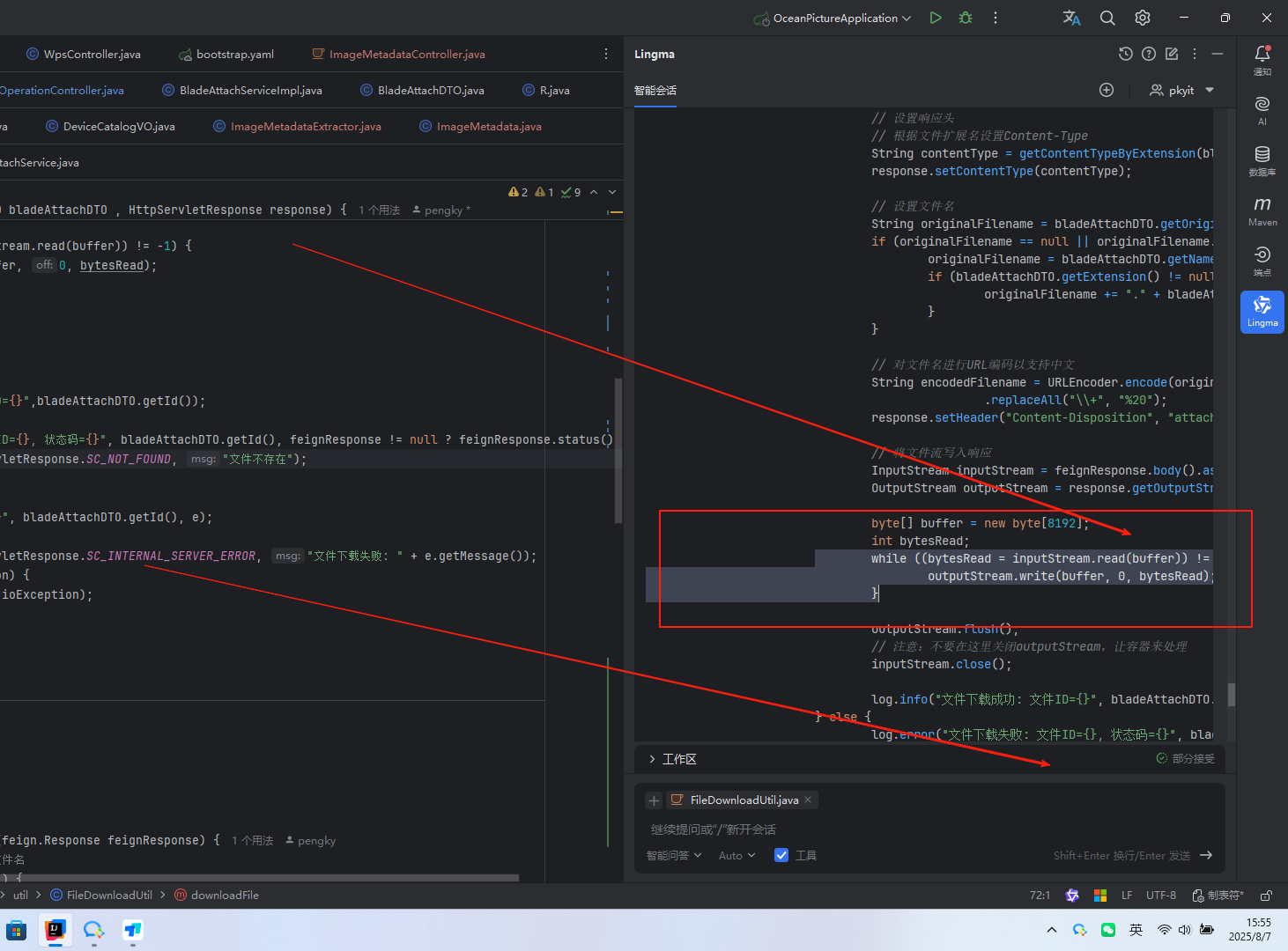This screenshot has width=1288, height=951.
Task: Remove the FileDownloadUtil.java context chip
Action: click(808, 800)
